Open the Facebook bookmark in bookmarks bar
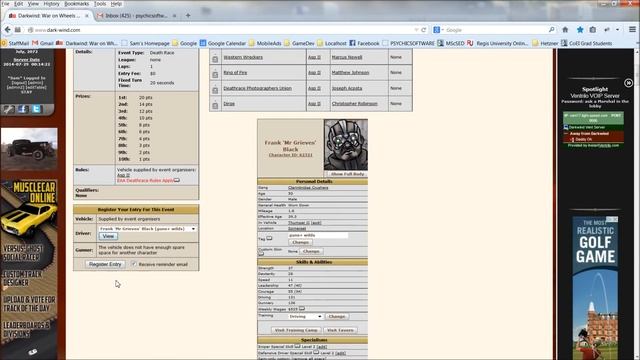Screen dimensions: 640x360 click(364, 43)
